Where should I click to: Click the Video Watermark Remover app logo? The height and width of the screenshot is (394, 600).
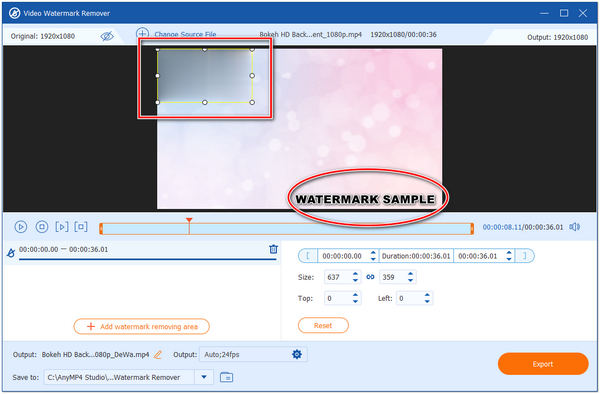(15, 13)
